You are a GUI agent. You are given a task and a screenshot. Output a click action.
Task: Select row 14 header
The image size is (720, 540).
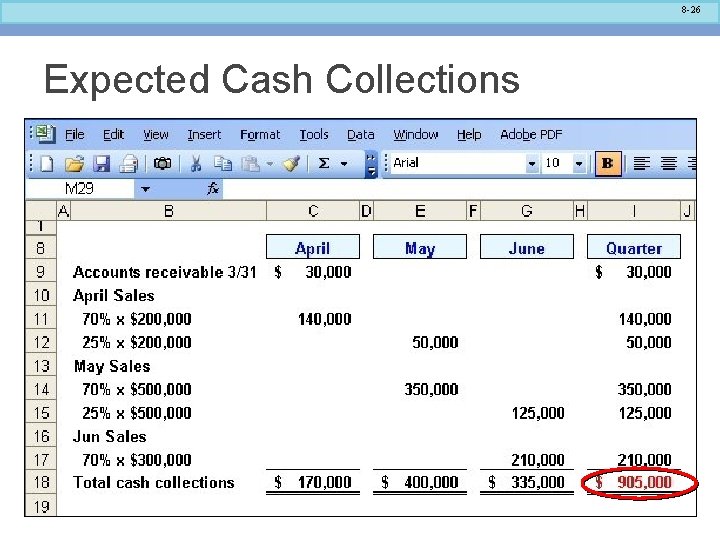point(41,389)
